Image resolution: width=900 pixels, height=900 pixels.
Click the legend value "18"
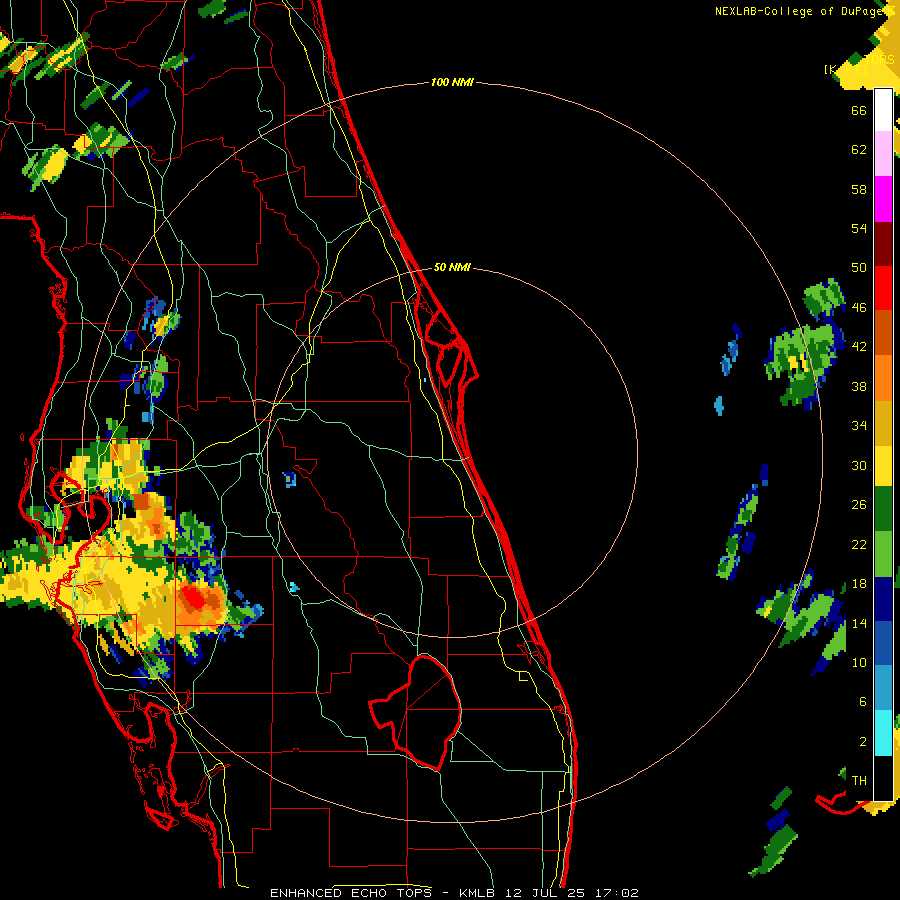pos(859,584)
